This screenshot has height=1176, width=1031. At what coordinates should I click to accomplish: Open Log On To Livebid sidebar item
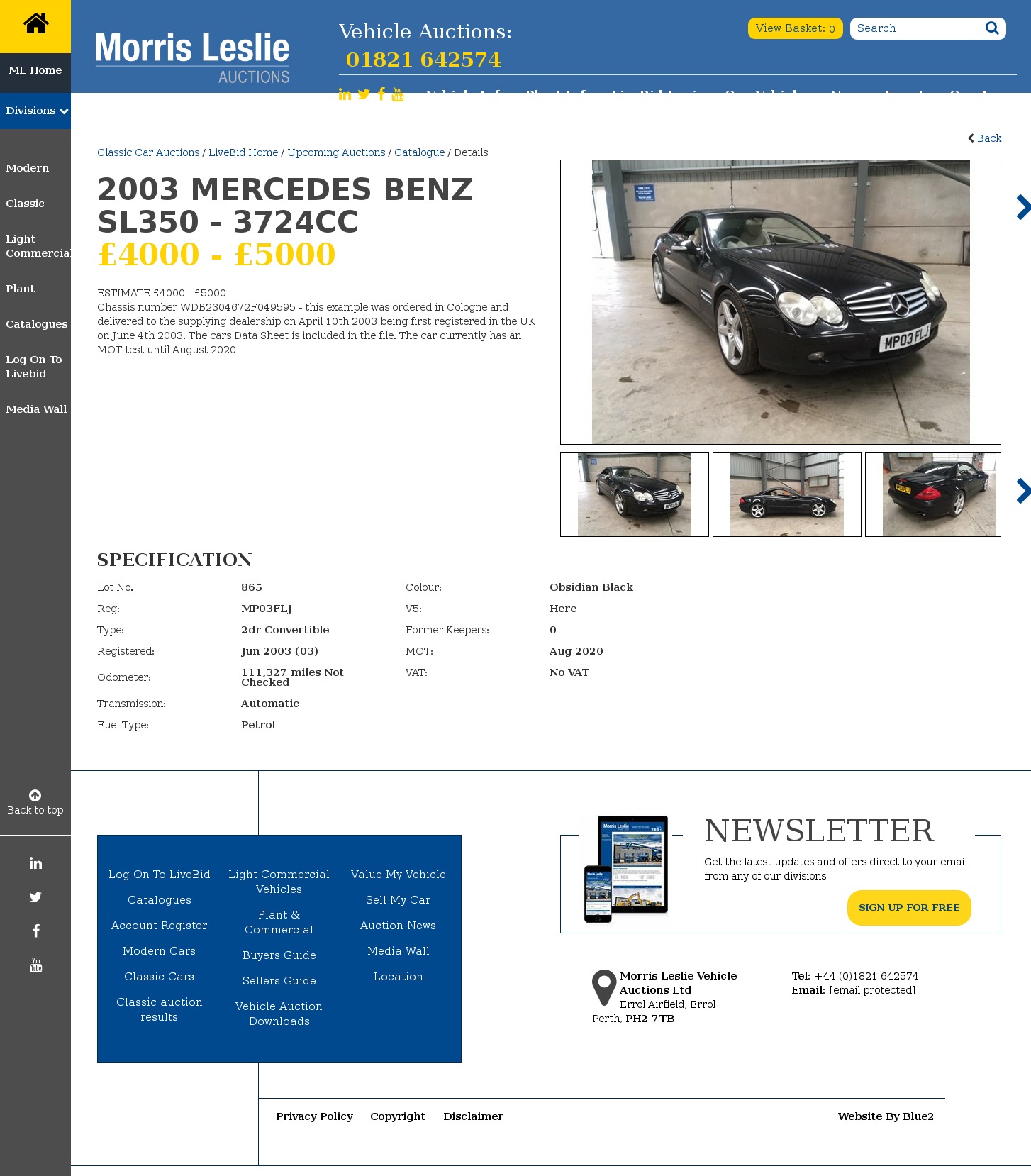pos(34,367)
